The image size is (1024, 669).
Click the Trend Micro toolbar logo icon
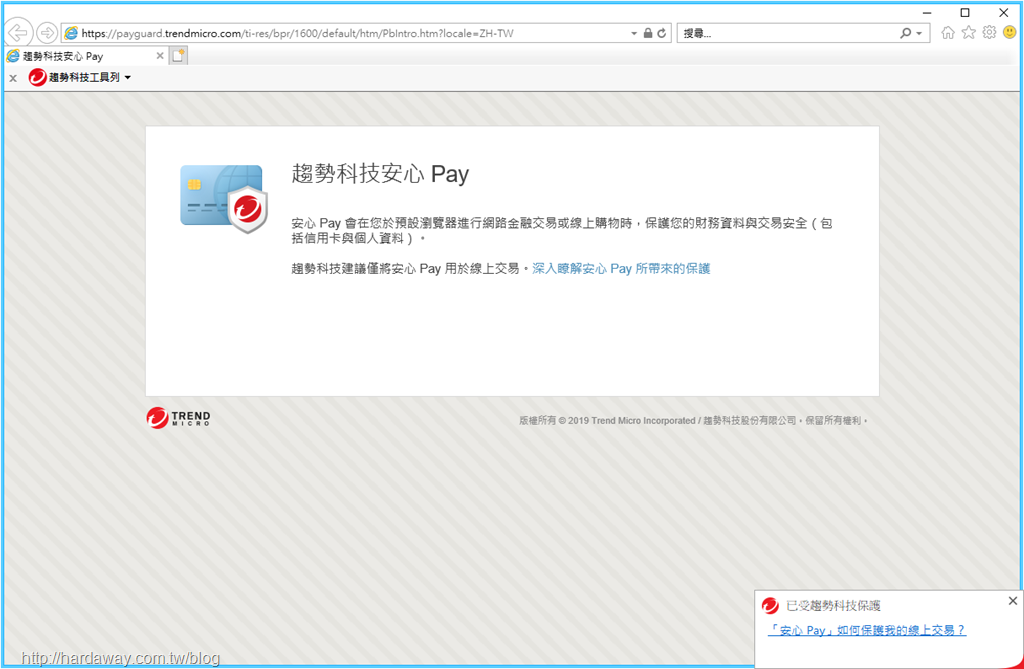click(x=37, y=77)
